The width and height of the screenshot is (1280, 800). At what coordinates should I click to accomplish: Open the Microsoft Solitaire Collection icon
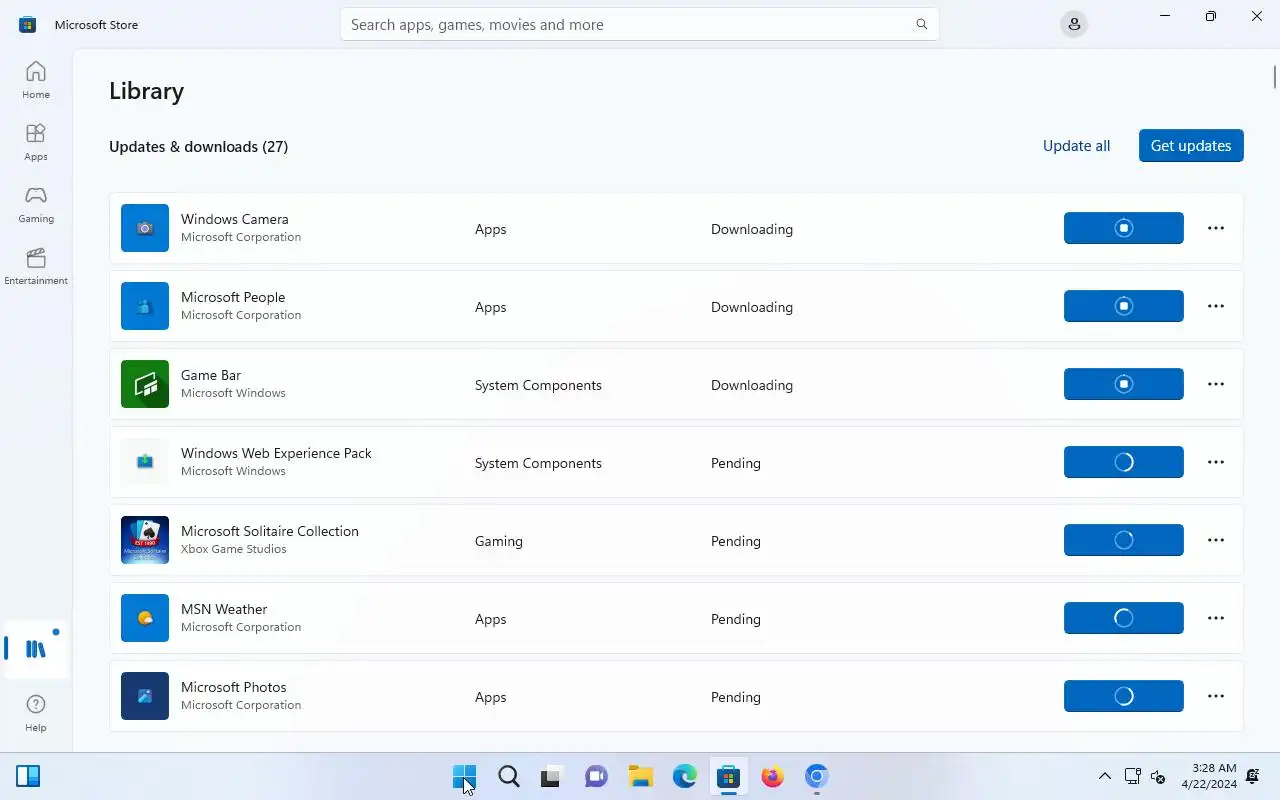coord(145,540)
